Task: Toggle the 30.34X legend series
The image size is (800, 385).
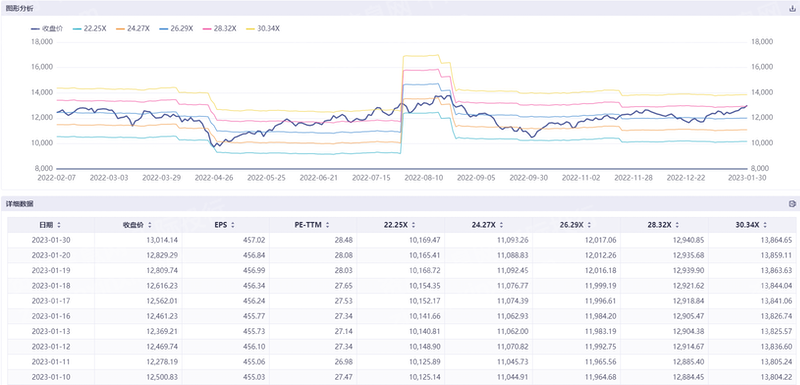Action: [263, 29]
